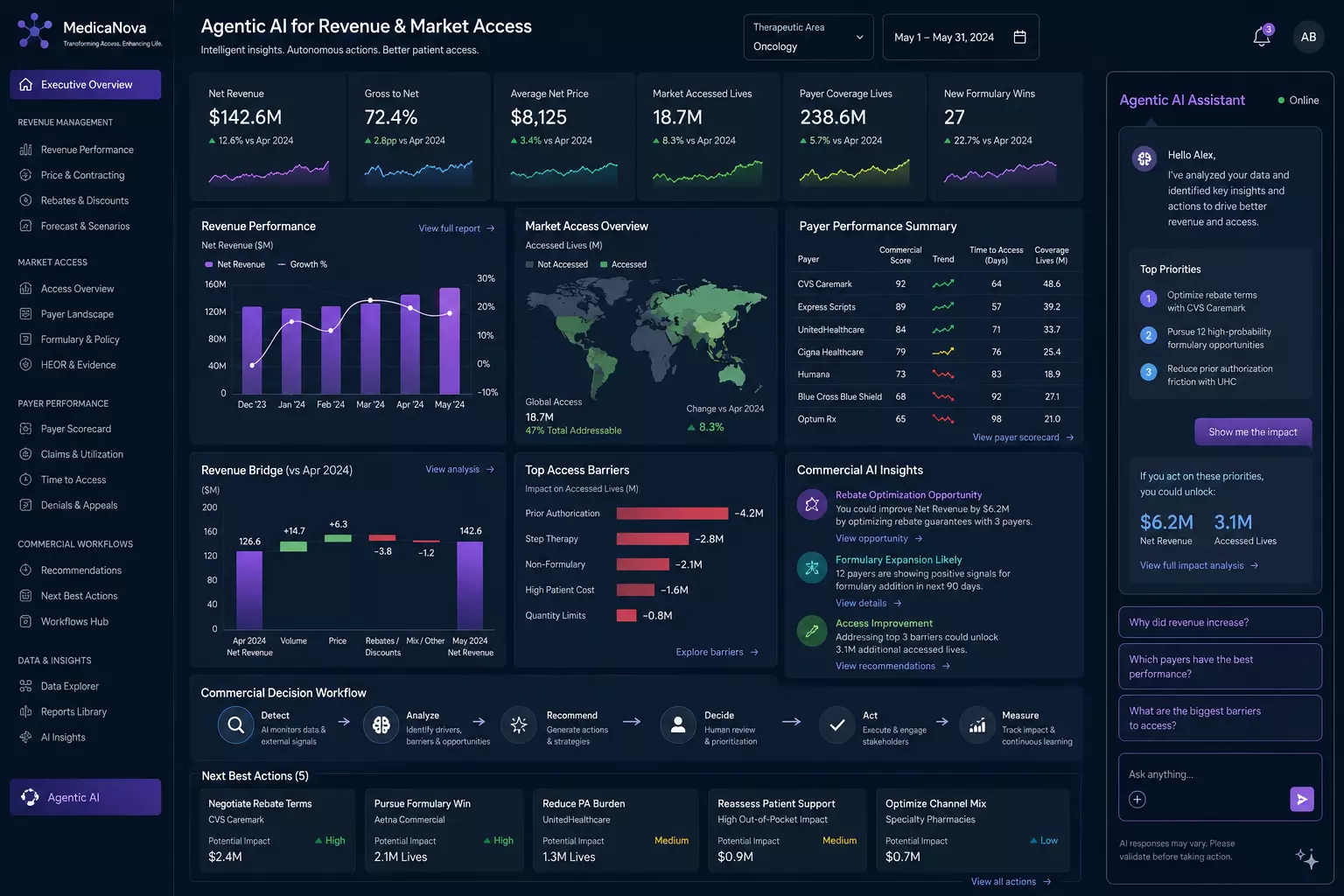This screenshot has width=1344, height=896.
Task: Click the Detect magnifier workflow icon
Action: [235, 725]
